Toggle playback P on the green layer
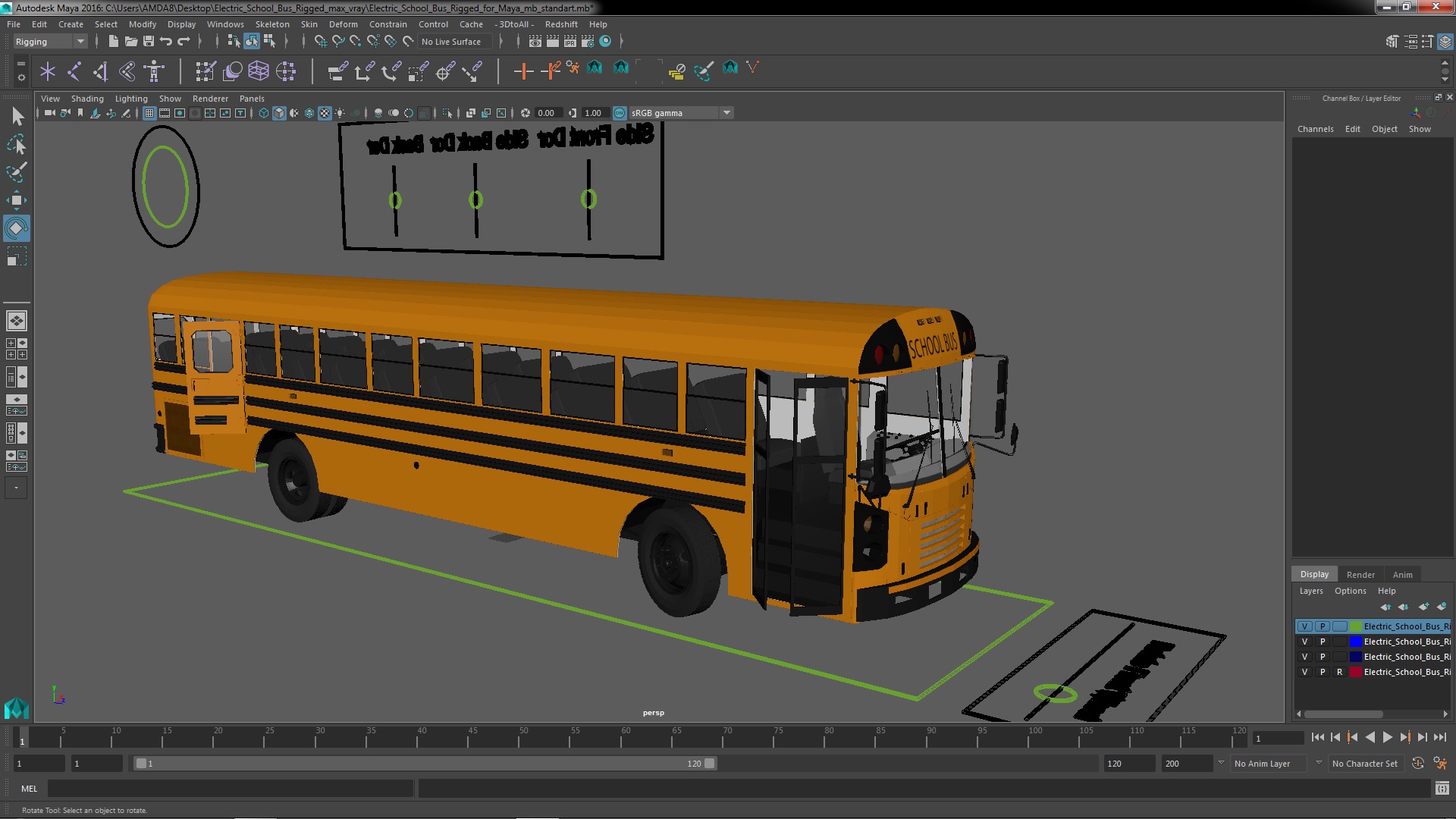This screenshot has width=1456, height=819. [1323, 626]
